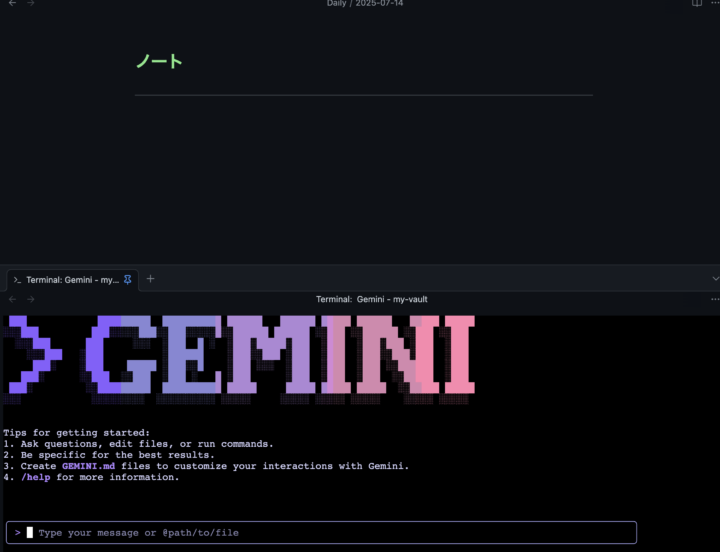The image size is (720, 552).
Task: Go forward in the note pane
Action: click(31, 3)
